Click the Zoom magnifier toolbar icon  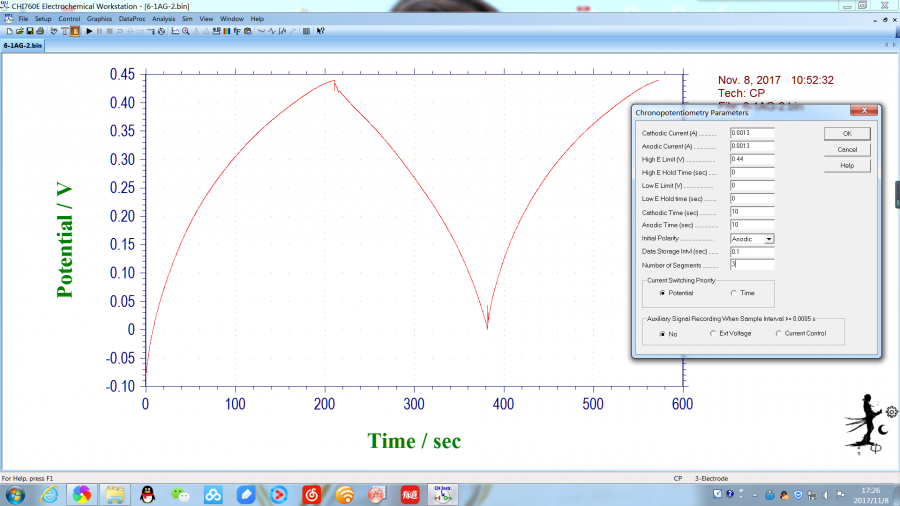[x=186, y=31]
